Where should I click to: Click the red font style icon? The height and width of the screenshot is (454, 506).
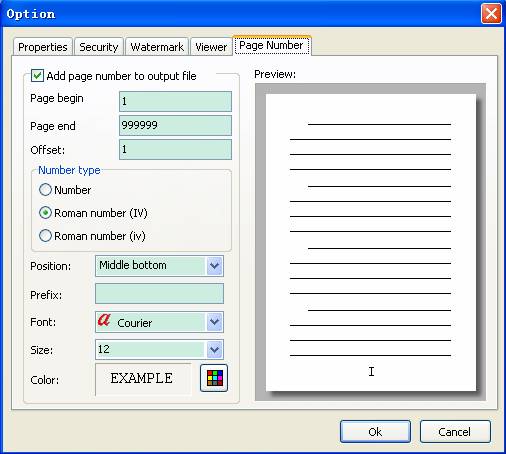pyautogui.click(x=104, y=320)
